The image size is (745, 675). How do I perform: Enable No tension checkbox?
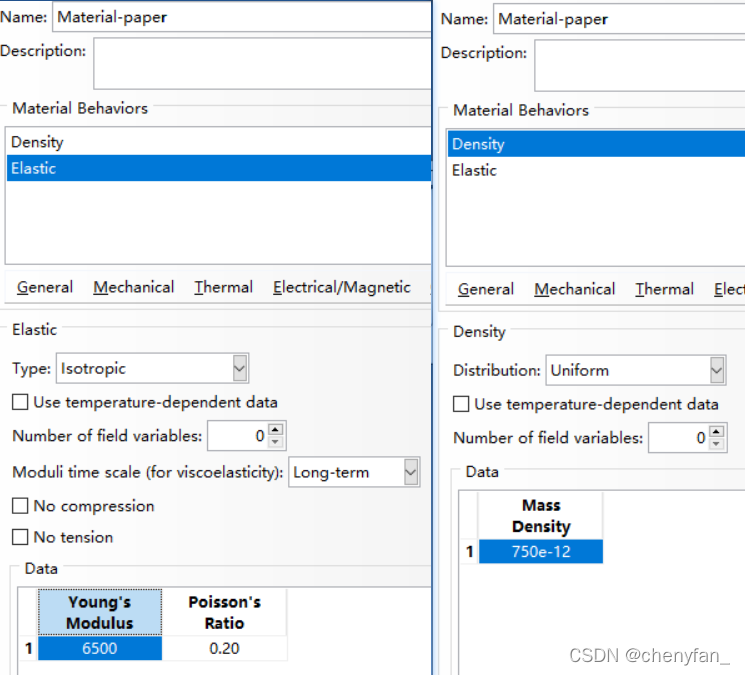pos(20,538)
